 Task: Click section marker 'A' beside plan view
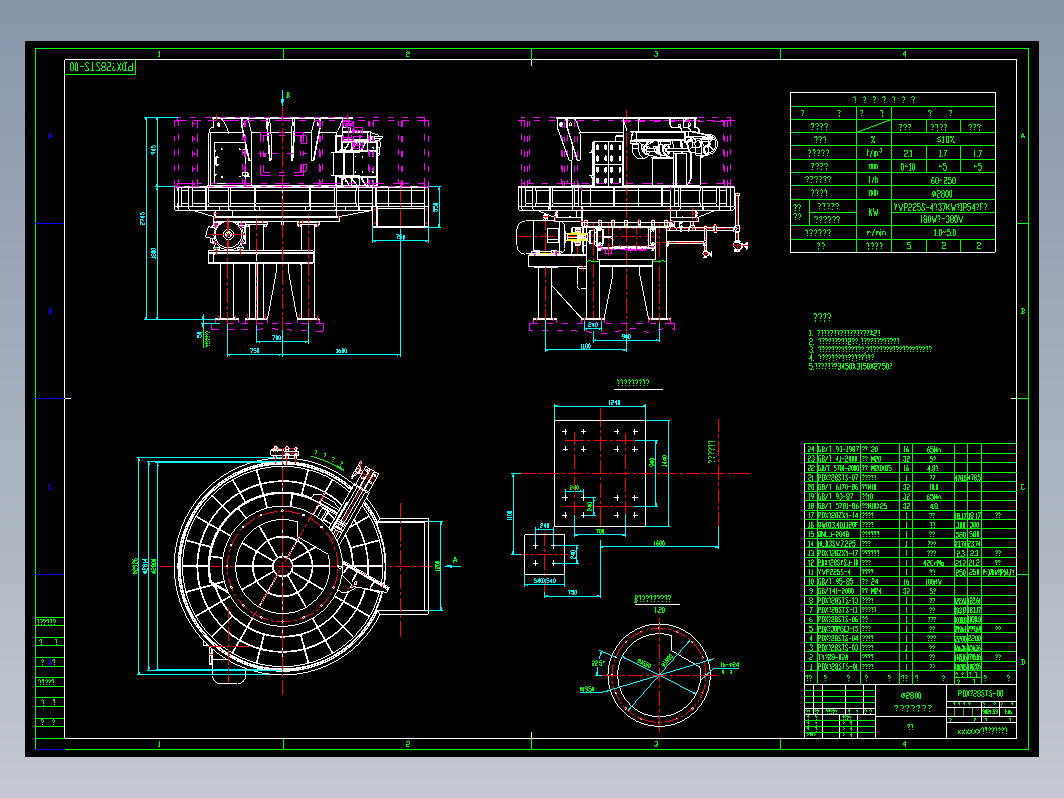click(455, 560)
